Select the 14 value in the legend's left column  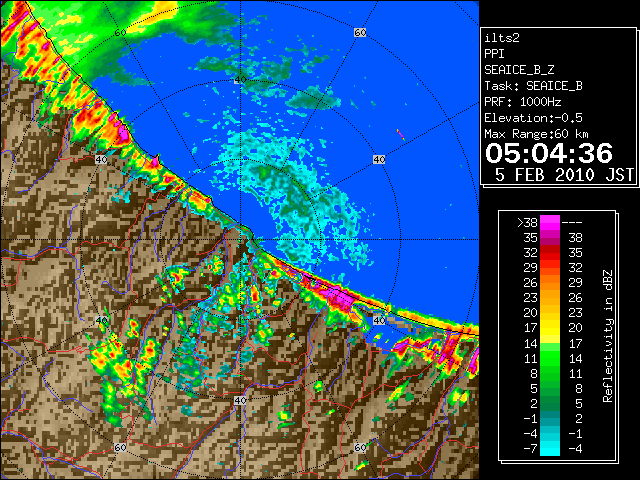[x=531, y=344]
